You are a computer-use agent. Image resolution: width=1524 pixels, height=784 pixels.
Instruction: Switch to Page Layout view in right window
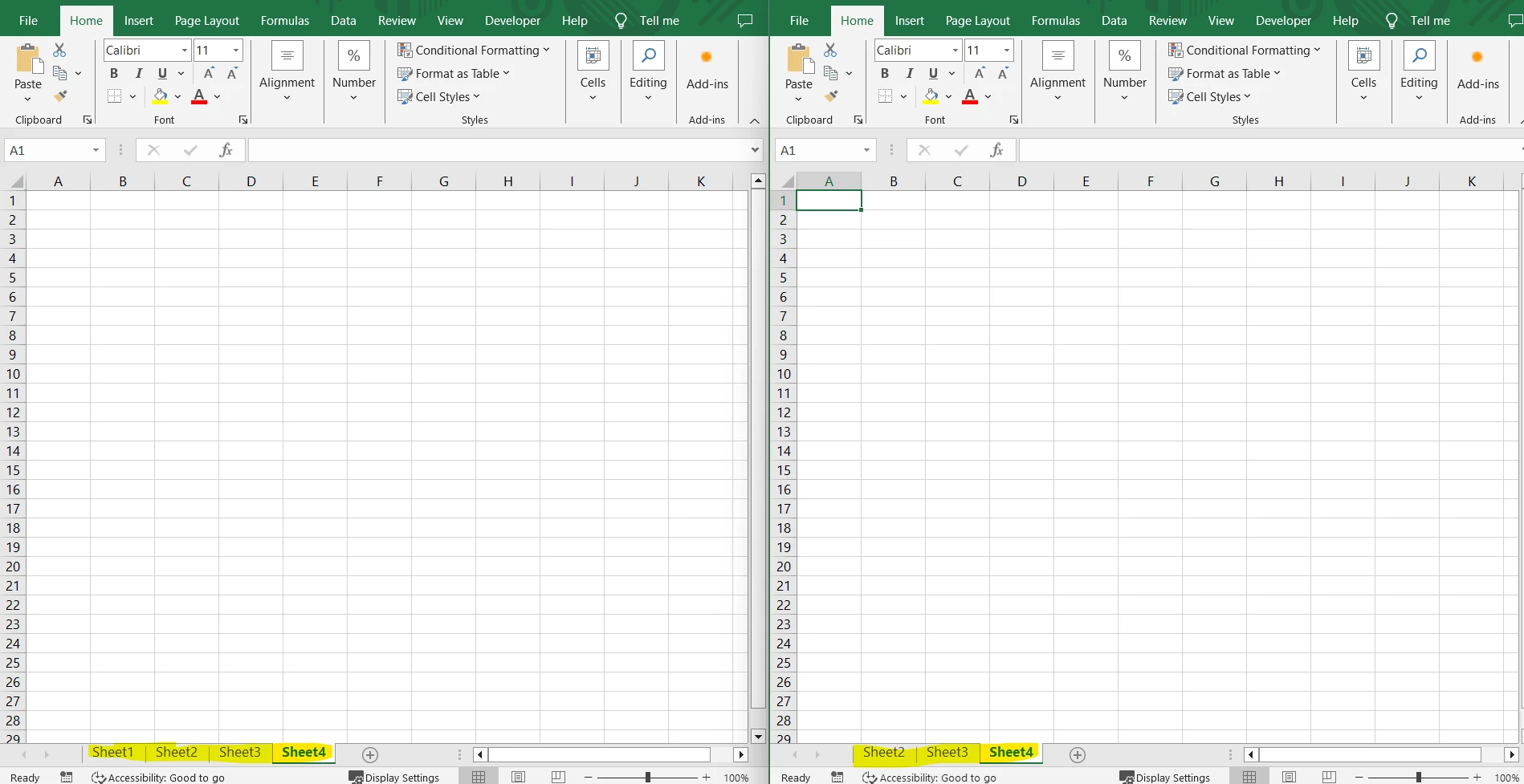coord(1290,777)
